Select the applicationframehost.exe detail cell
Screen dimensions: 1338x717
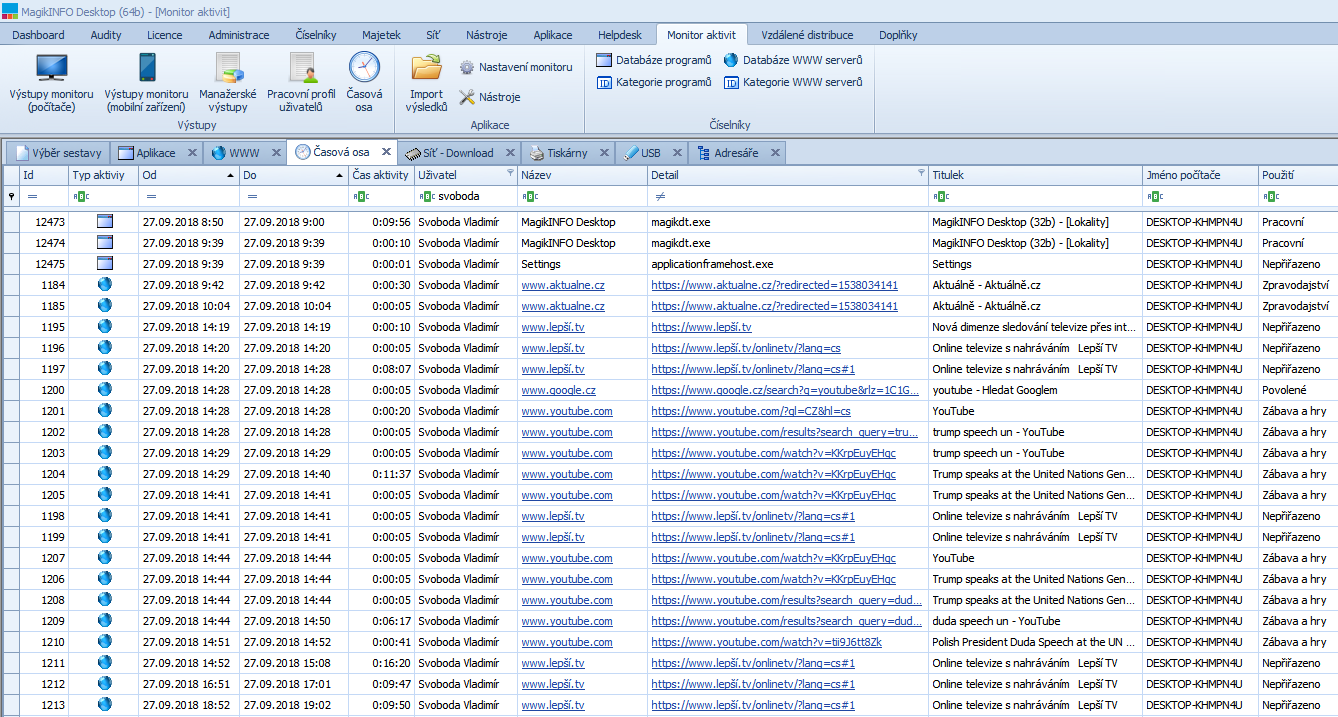(x=788, y=264)
